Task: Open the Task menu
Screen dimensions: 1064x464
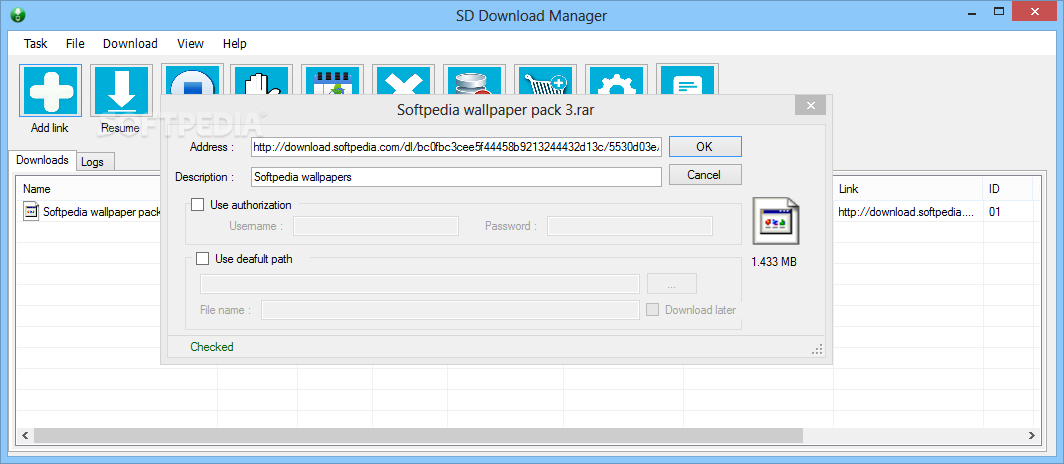Action: pyautogui.click(x=35, y=43)
